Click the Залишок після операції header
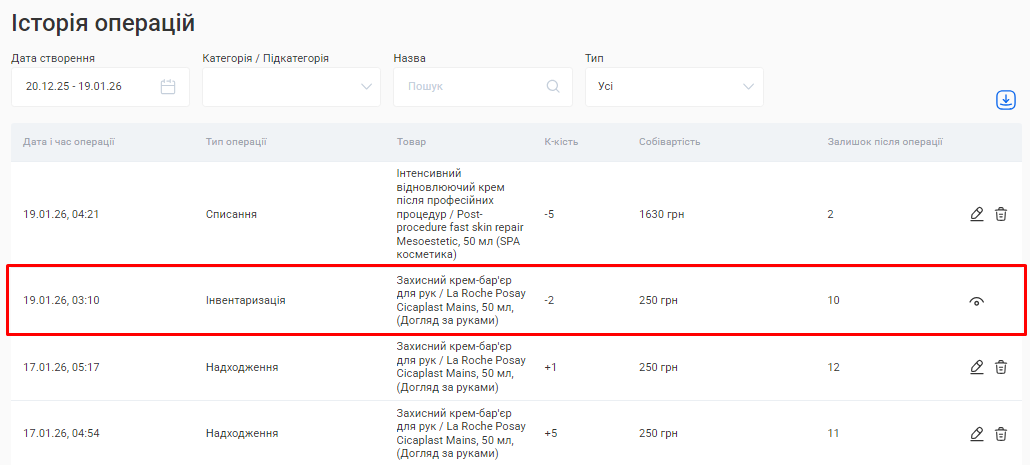 [884, 142]
